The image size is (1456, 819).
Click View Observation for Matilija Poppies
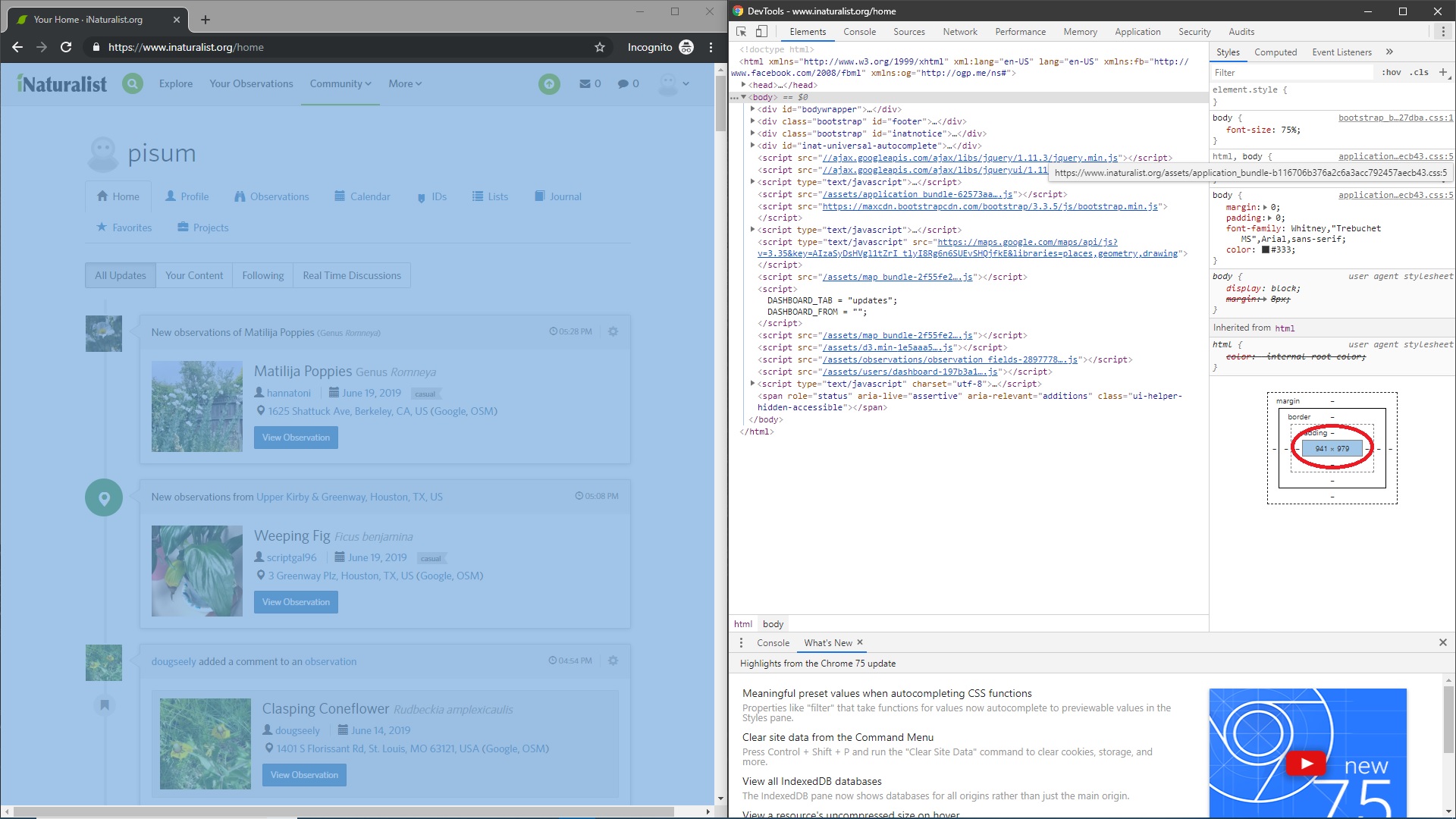[296, 438]
